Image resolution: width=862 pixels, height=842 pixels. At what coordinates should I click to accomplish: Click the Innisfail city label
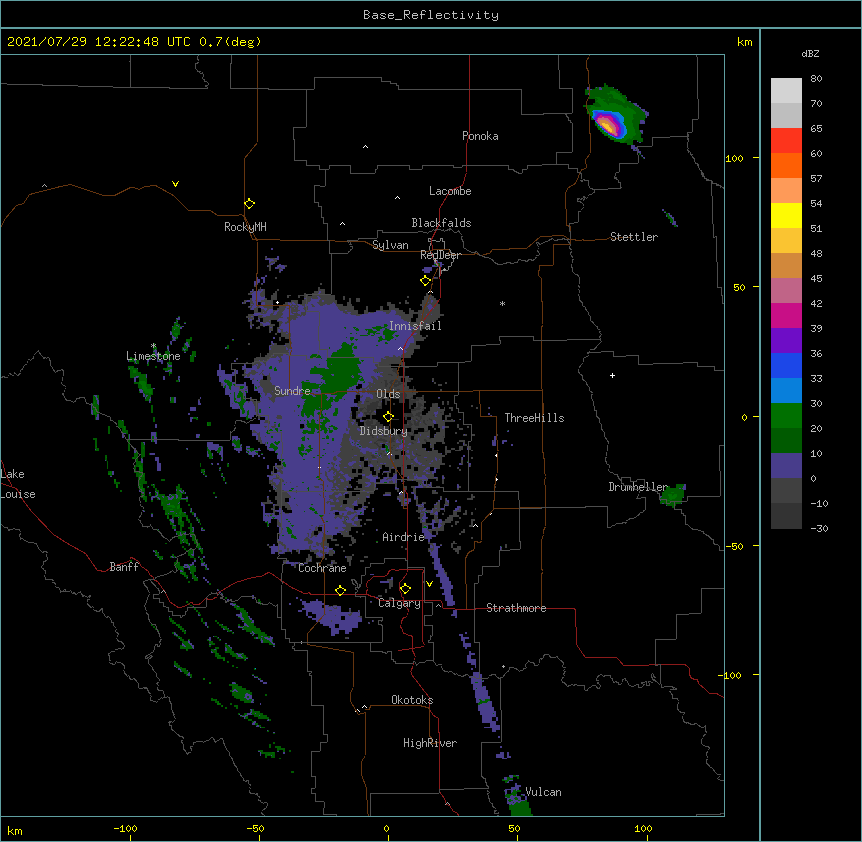(415, 326)
